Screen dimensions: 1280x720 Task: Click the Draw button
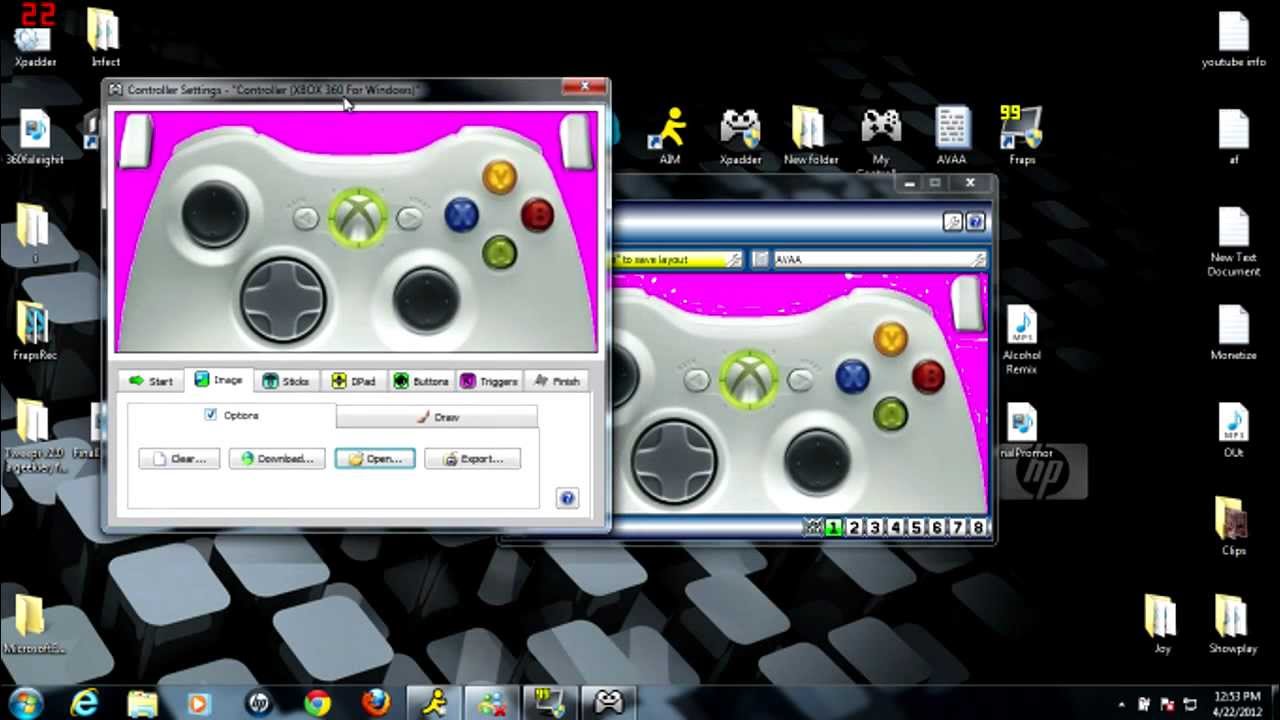coord(437,417)
